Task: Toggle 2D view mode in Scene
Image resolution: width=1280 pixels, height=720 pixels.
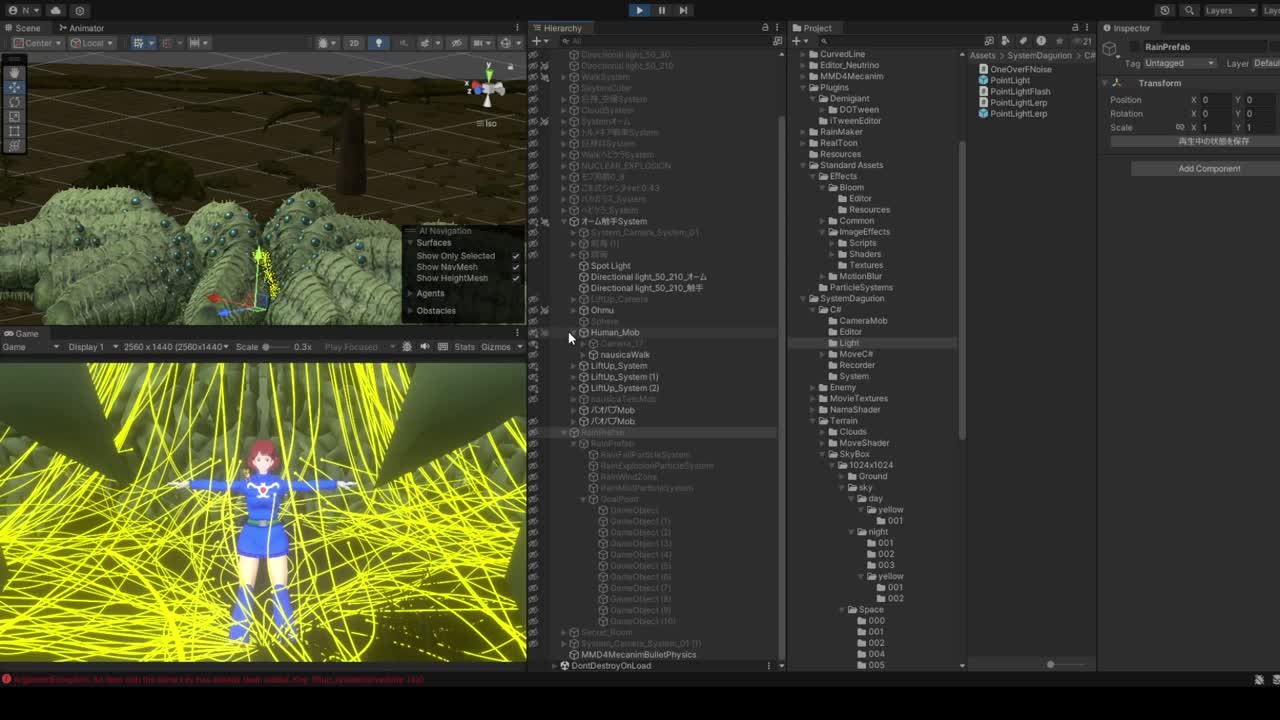Action: click(353, 43)
